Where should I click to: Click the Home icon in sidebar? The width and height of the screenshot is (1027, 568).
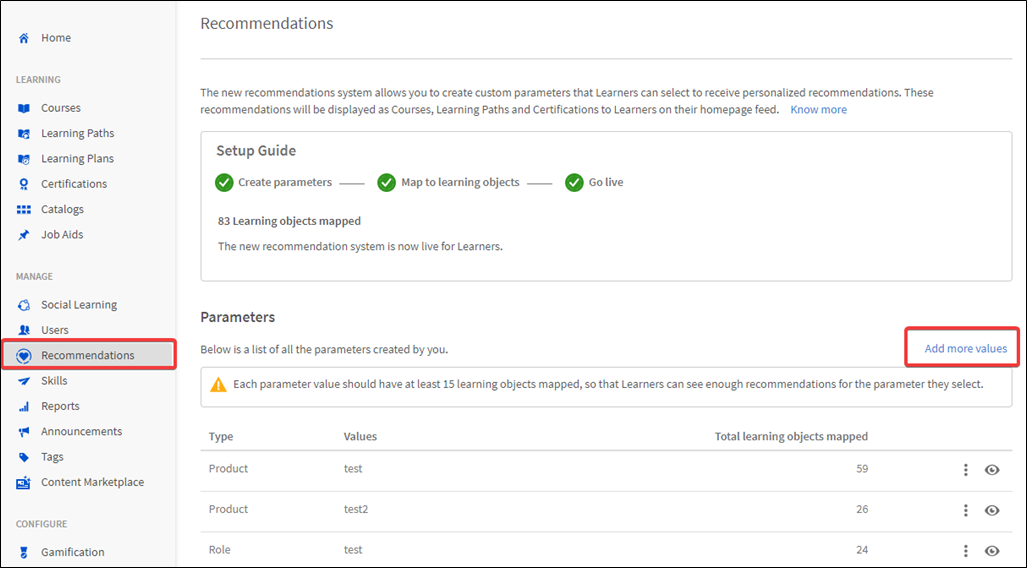tap(23, 38)
